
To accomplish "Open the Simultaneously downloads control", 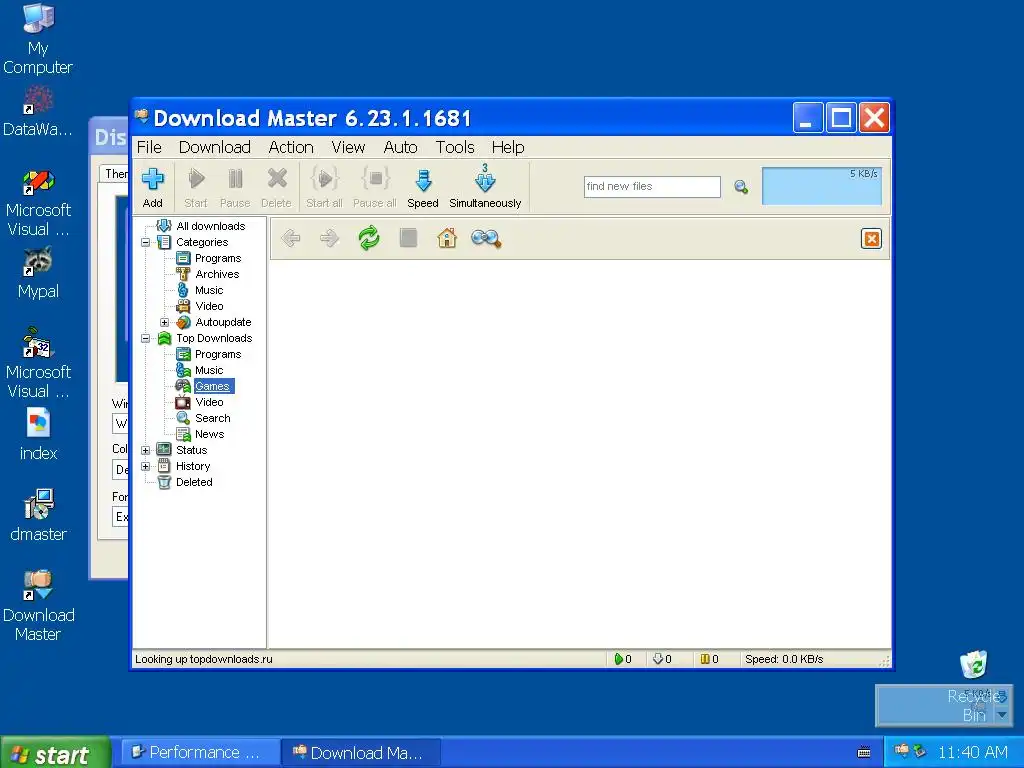I will [485, 187].
